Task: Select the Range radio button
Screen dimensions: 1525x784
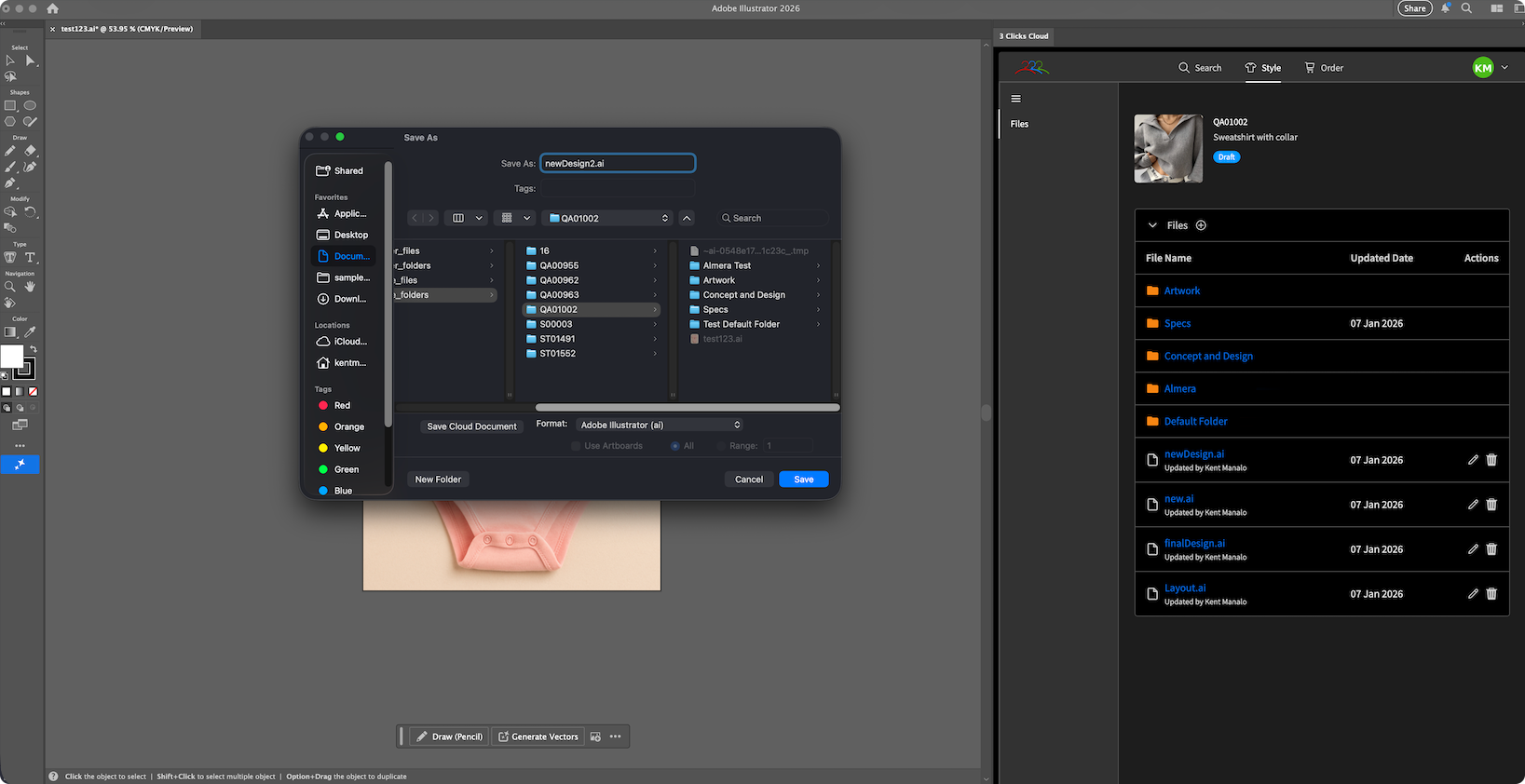Action: click(x=721, y=446)
